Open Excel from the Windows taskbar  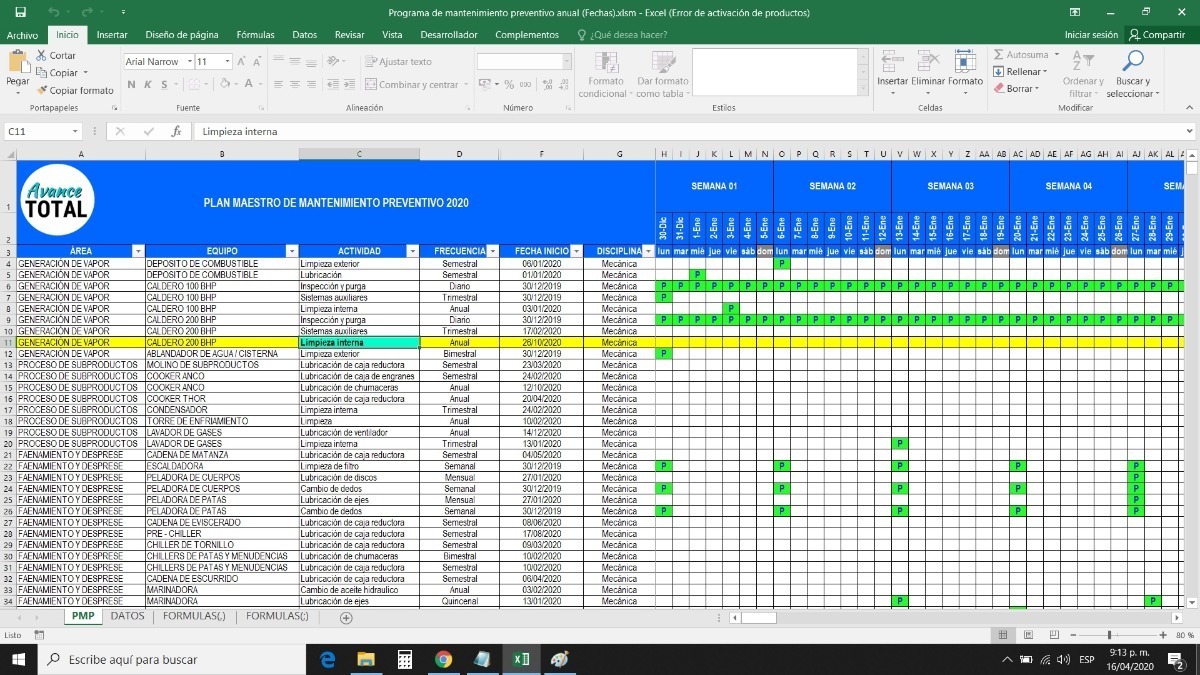pyautogui.click(x=521, y=660)
